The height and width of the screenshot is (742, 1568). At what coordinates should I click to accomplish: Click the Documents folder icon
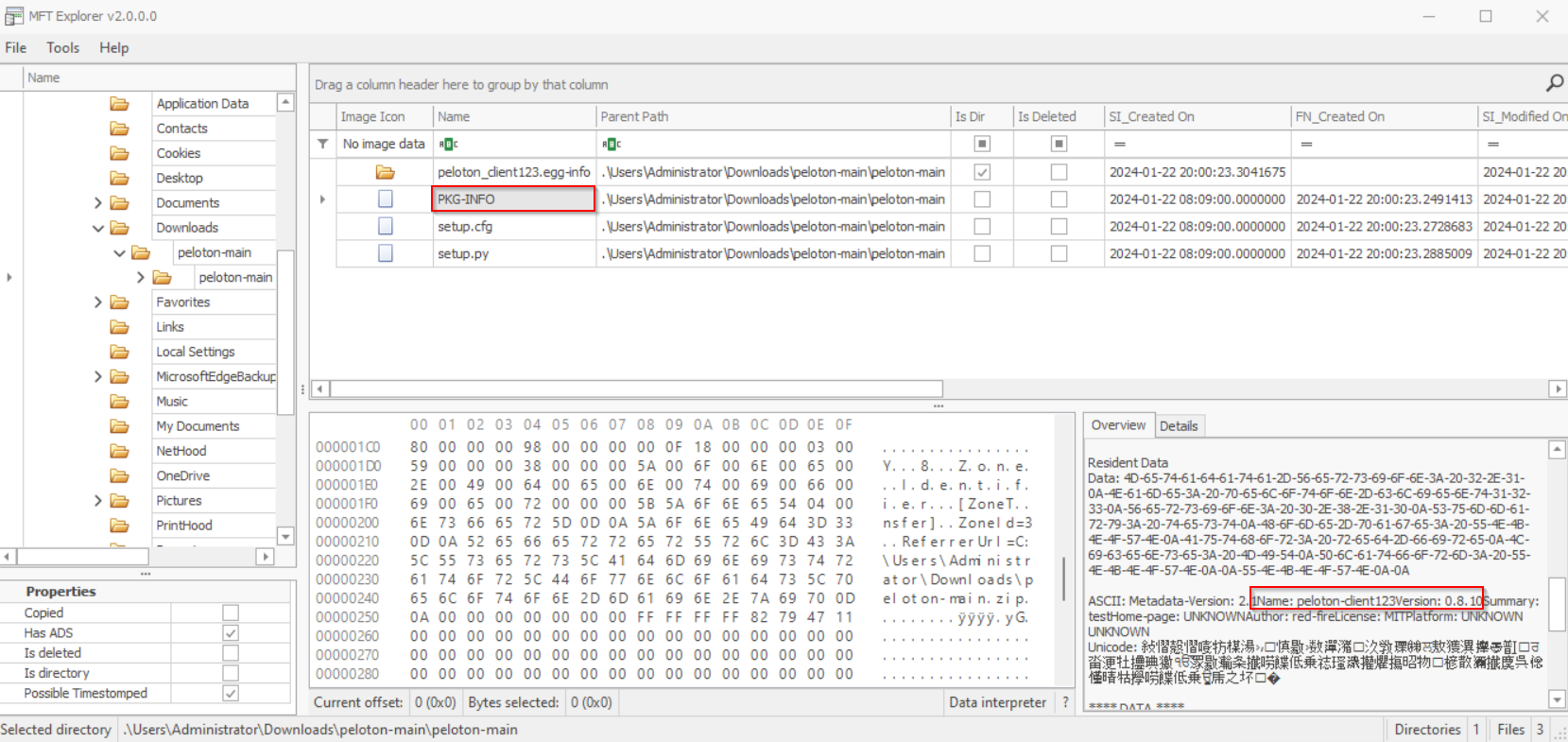click(119, 202)
